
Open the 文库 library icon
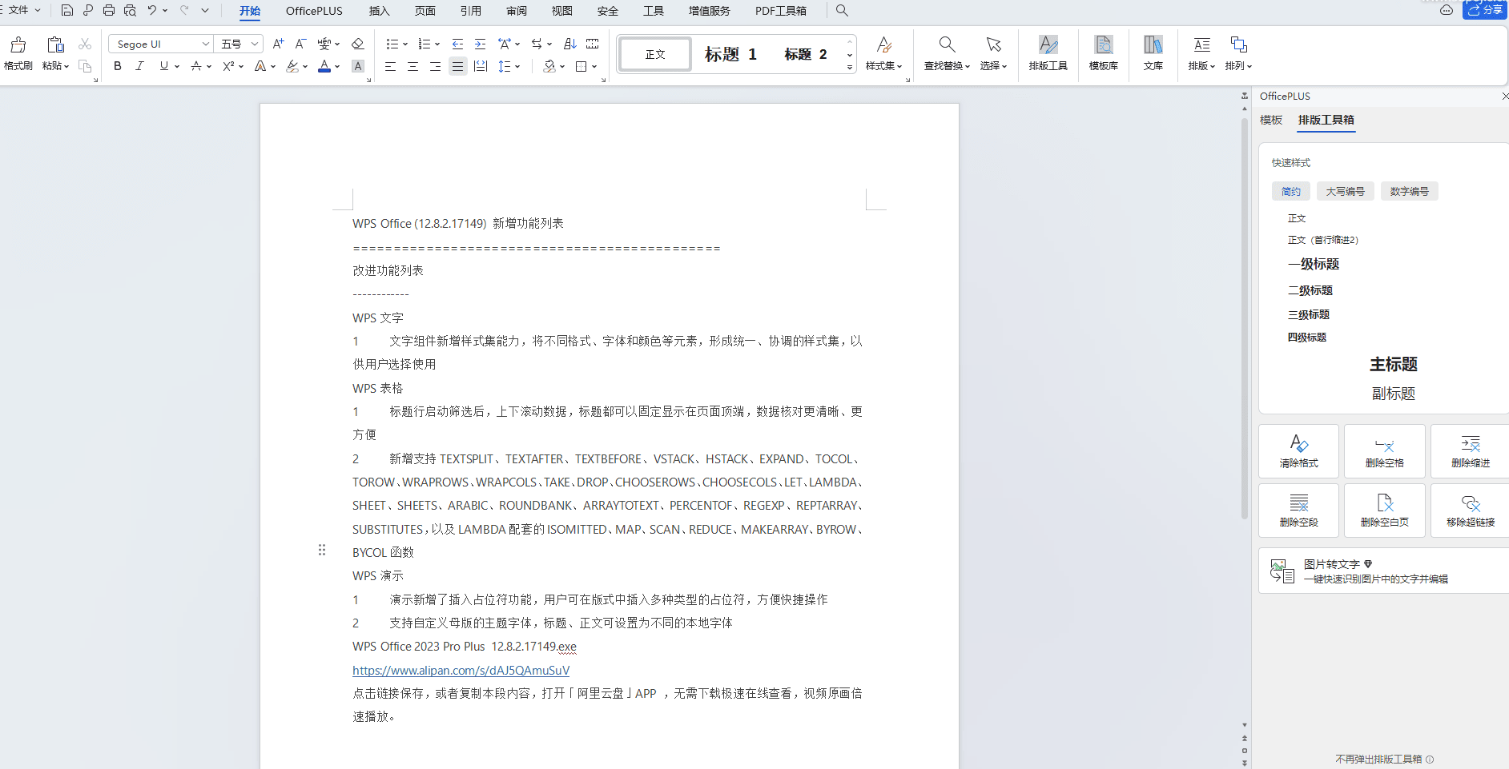1153,53
